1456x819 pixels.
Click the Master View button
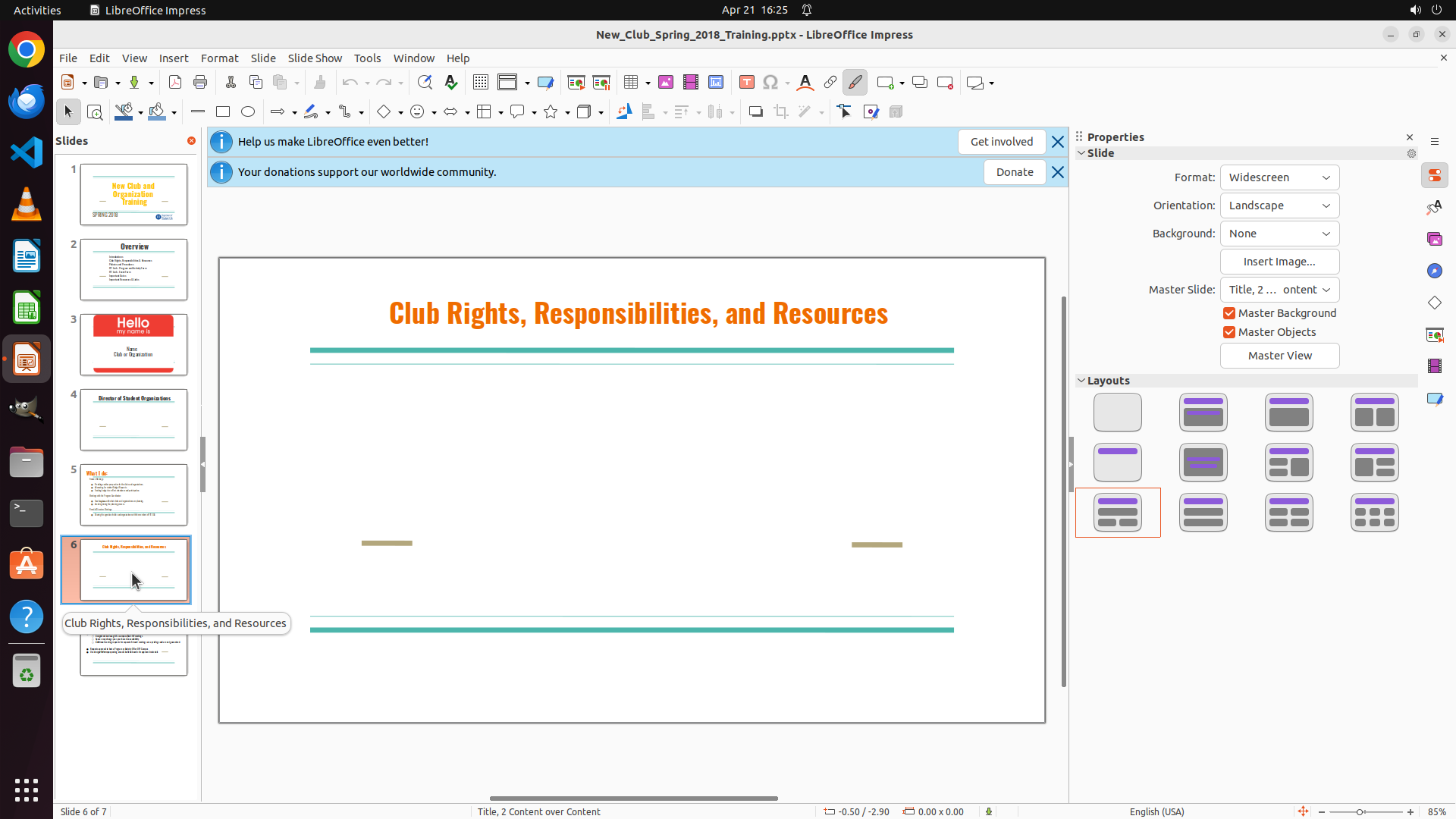pyautogui.click(x=1279, y=356)
